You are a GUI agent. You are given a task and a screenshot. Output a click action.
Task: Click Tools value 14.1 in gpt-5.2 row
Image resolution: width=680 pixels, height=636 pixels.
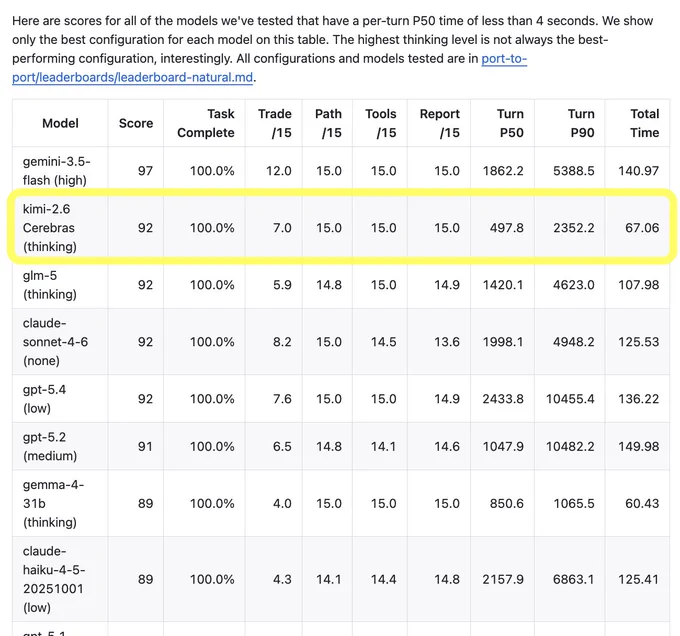click(383, 447)
